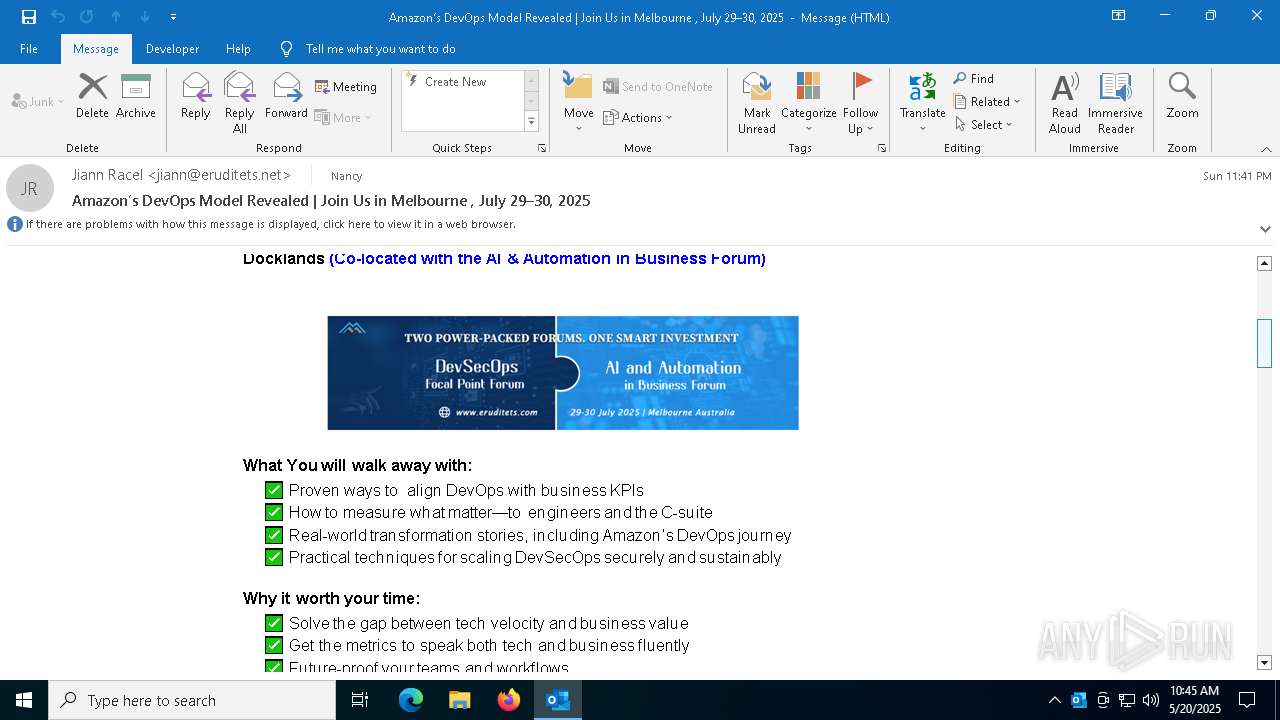Click the taskbar search box
1280x720 pixels.
(x=192, y=700)
